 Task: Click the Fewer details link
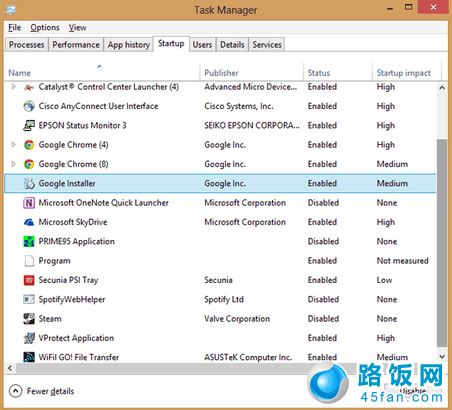pos(51,391)
